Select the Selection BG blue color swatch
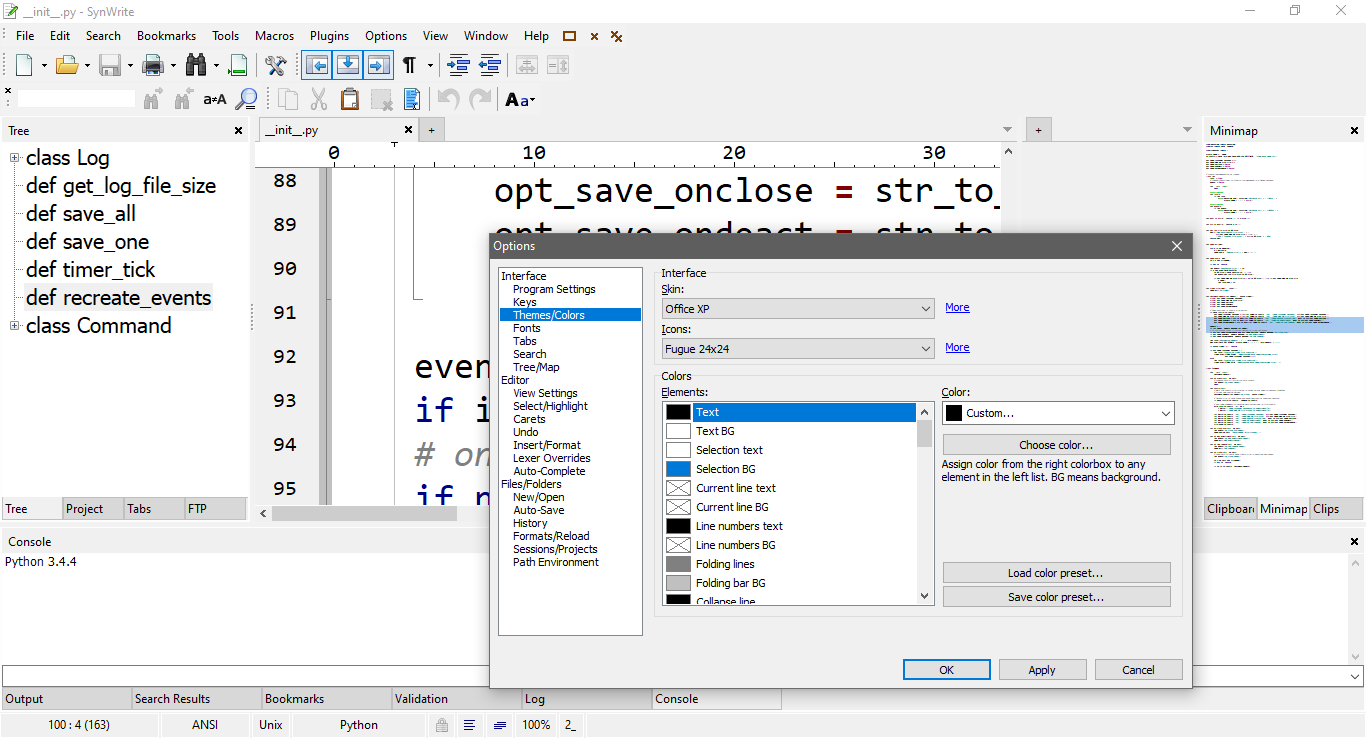The height and width of the screenshot is (738, 1366). click(678, 469)
